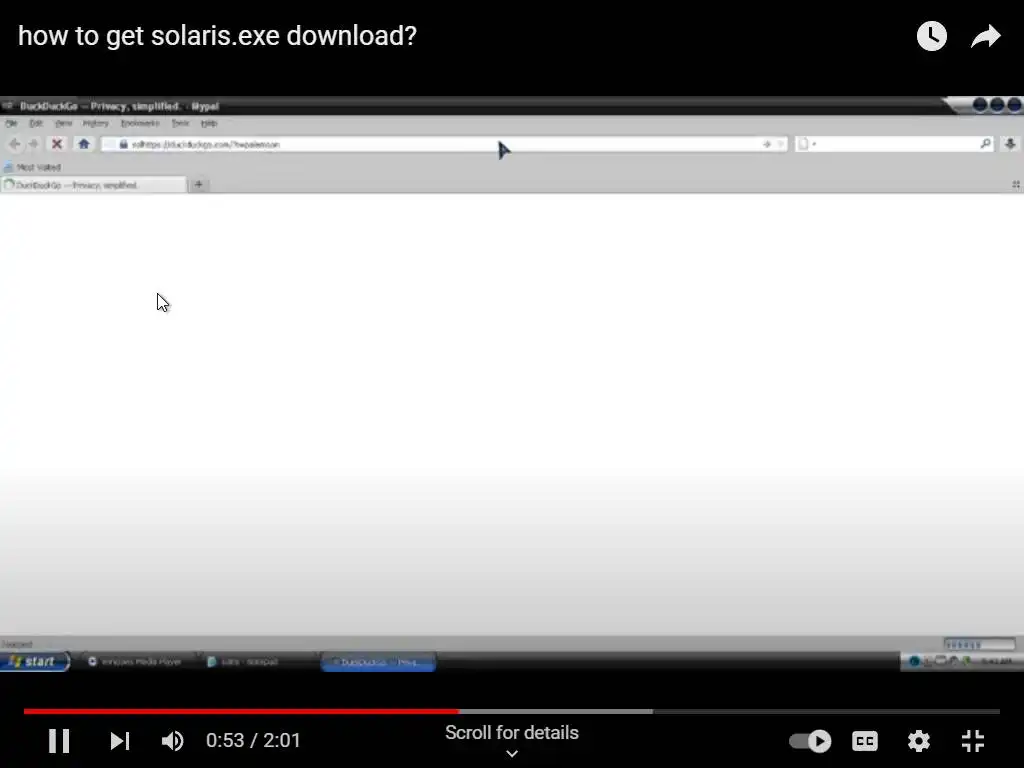Screen dimensions: 1024x768
Task: Go back with the browser back arrow
Action: 14,144
